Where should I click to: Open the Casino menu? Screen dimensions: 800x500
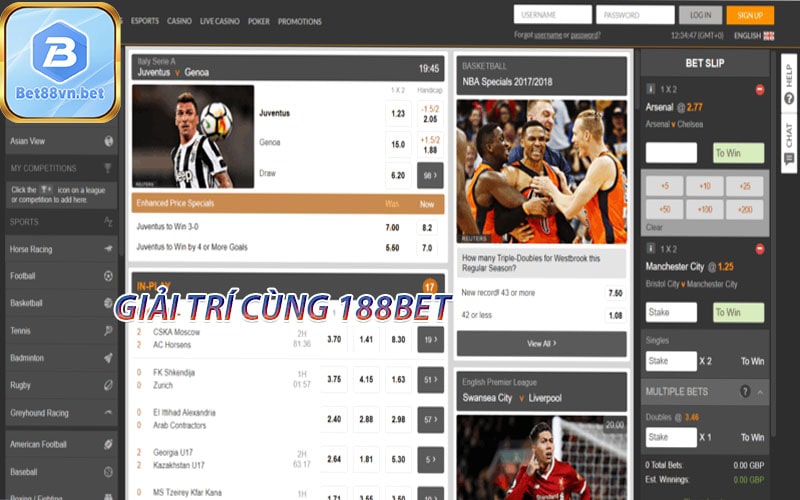tap(179, 21)
